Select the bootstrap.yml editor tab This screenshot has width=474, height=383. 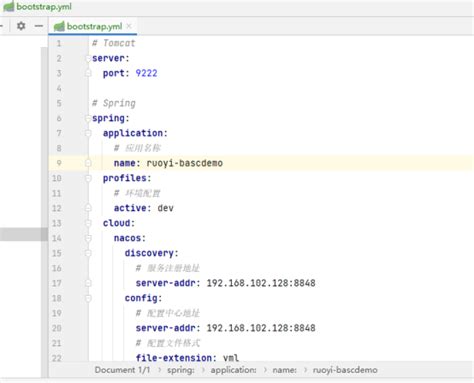click(x=93, y=26)
